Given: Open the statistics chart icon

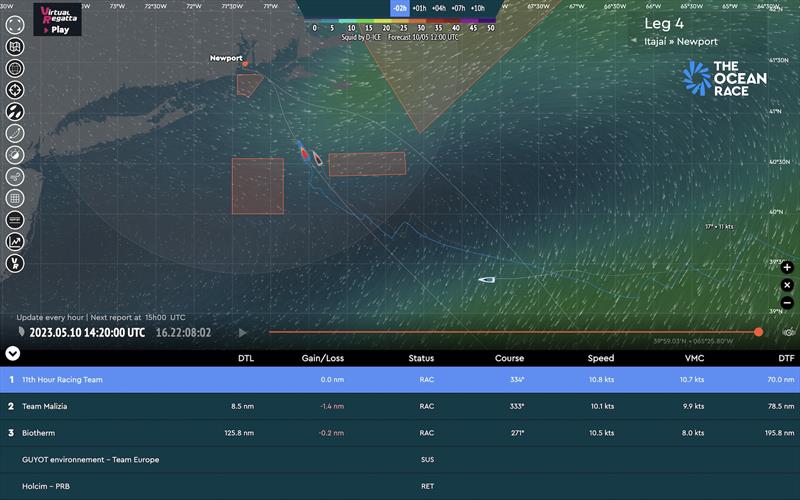Looking at the screenshot, I should [15, 241].
